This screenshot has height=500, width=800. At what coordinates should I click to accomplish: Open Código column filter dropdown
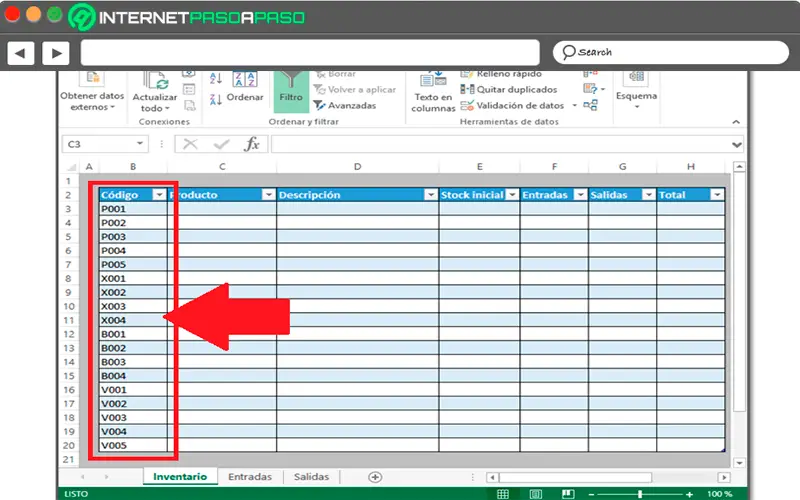pyautogui.click(x=160, y=195)
